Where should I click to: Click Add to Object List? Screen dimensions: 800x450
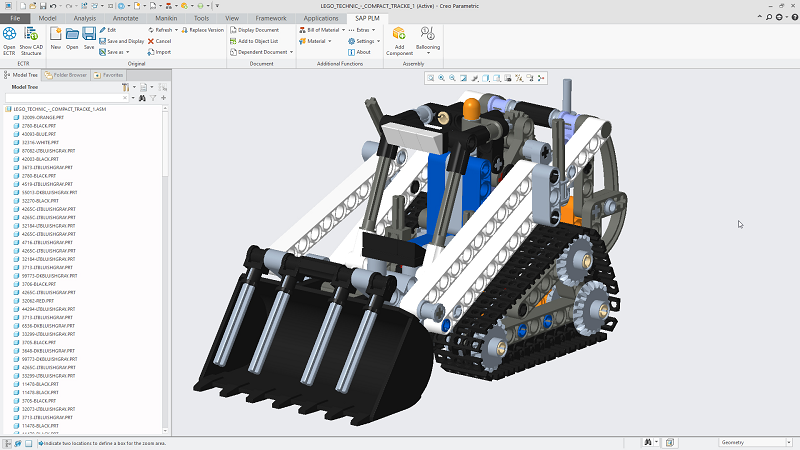(x=254, y=41)
